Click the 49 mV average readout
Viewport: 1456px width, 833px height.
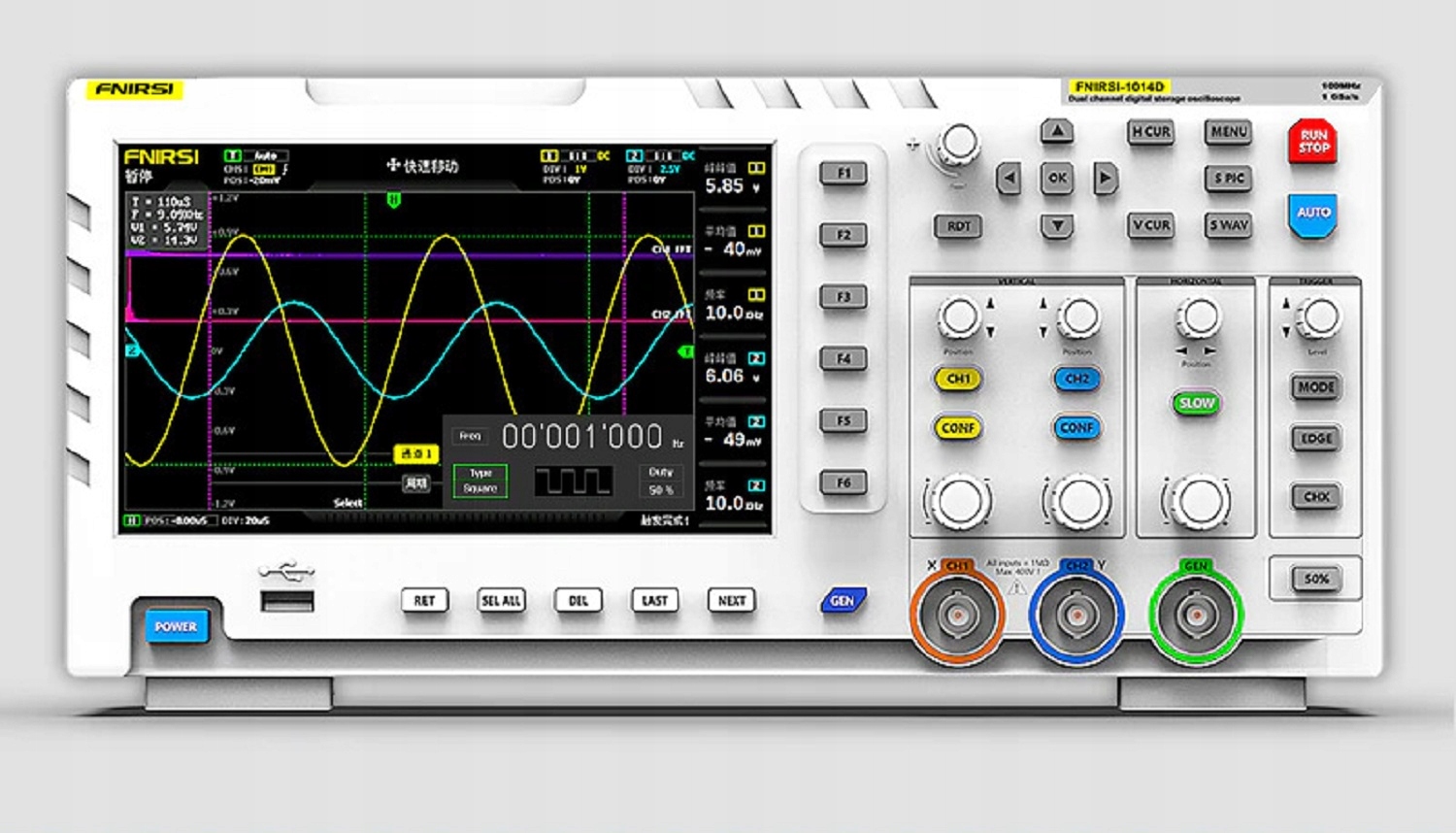click(x=735, y=440)
